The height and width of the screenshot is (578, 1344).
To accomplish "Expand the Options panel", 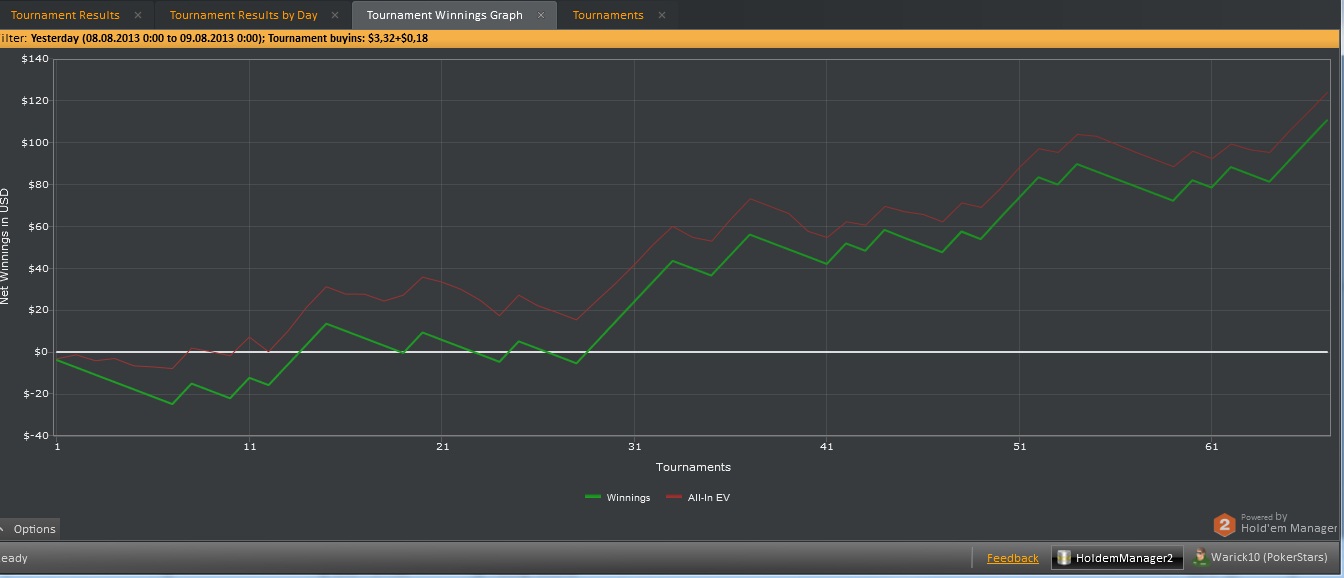I will click(30, 529).
